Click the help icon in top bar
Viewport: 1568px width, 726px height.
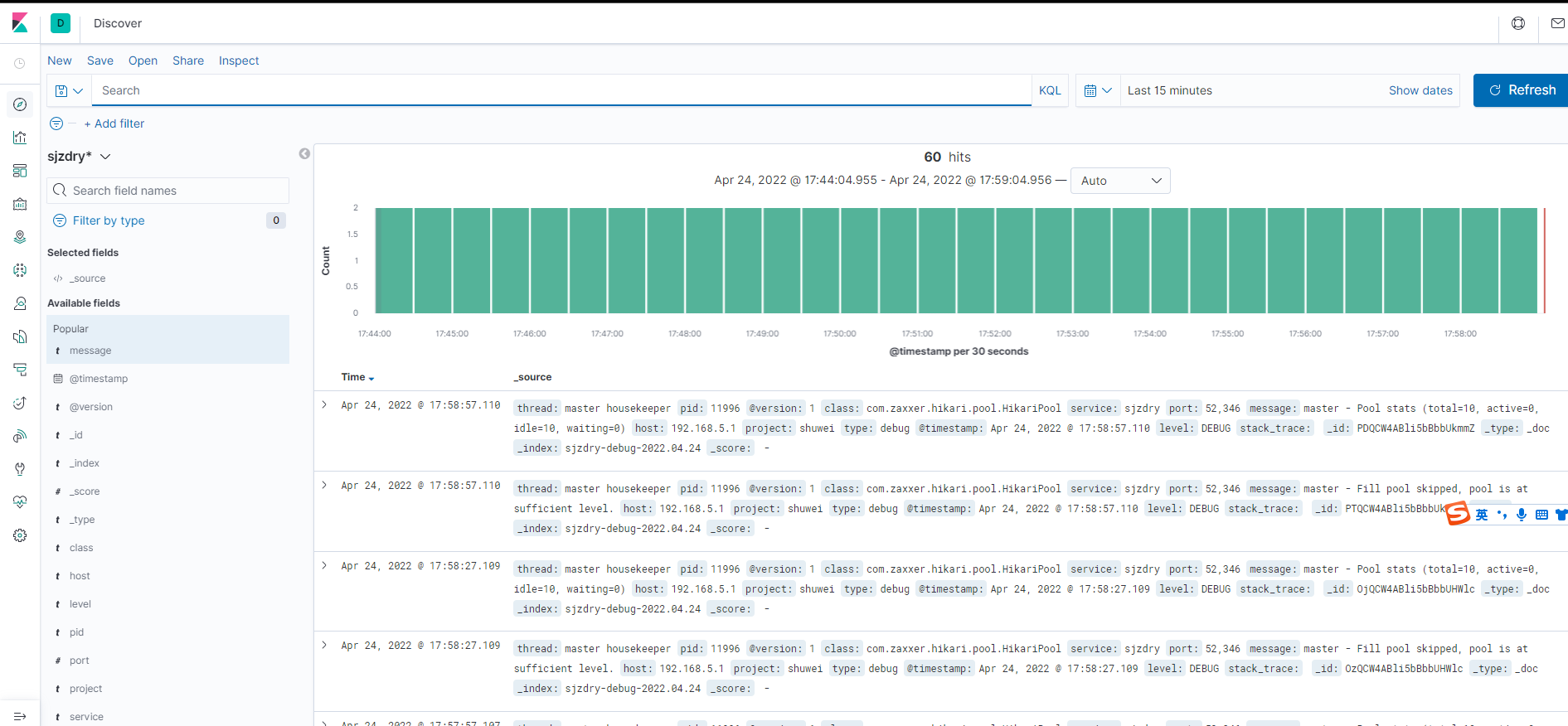click(1518, 23)
